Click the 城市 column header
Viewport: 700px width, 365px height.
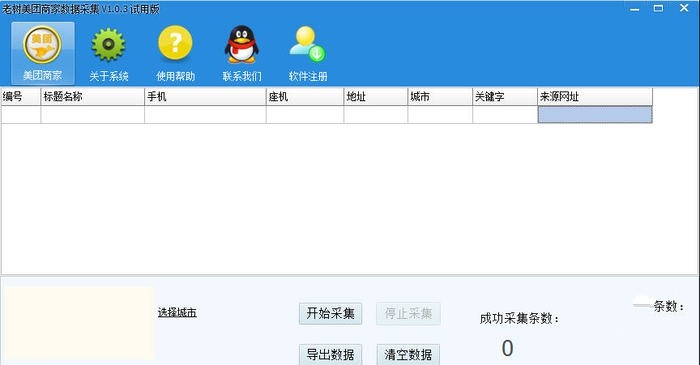(x=440, y=97)
